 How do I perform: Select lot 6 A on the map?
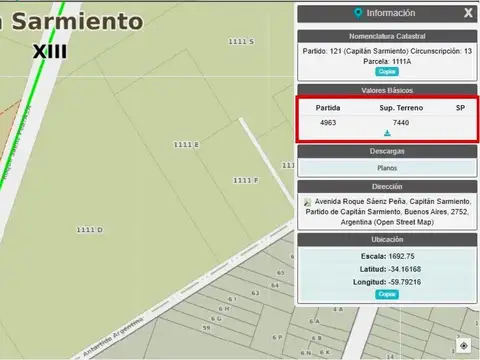(314, 321)
